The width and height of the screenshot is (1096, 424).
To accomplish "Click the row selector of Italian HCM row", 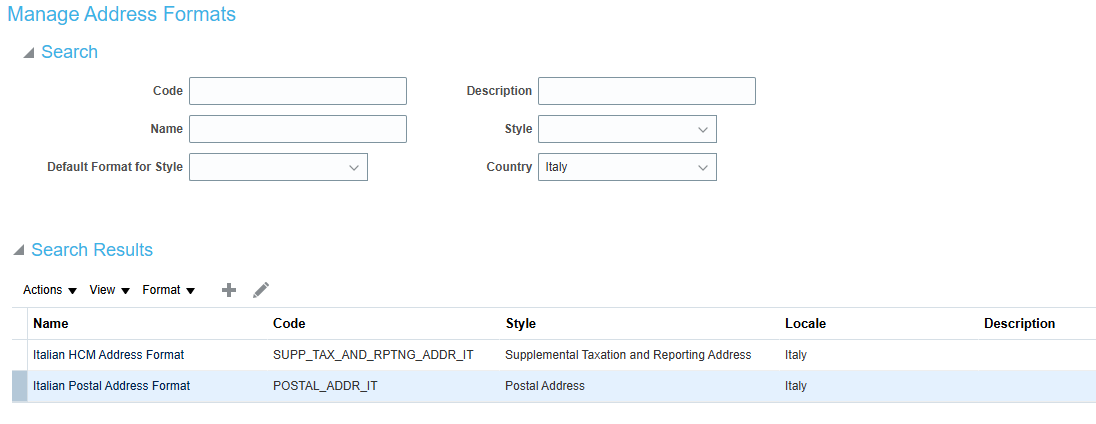I will (x=20, y=355).
